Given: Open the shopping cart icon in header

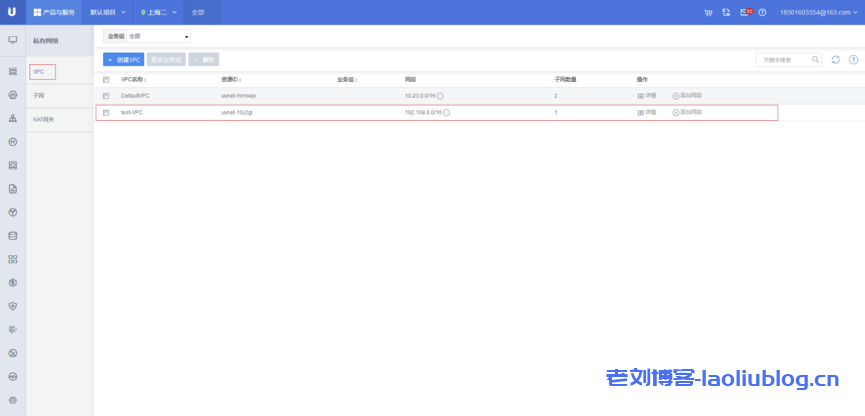Looking at the screenshot, I should pos(708,13).
